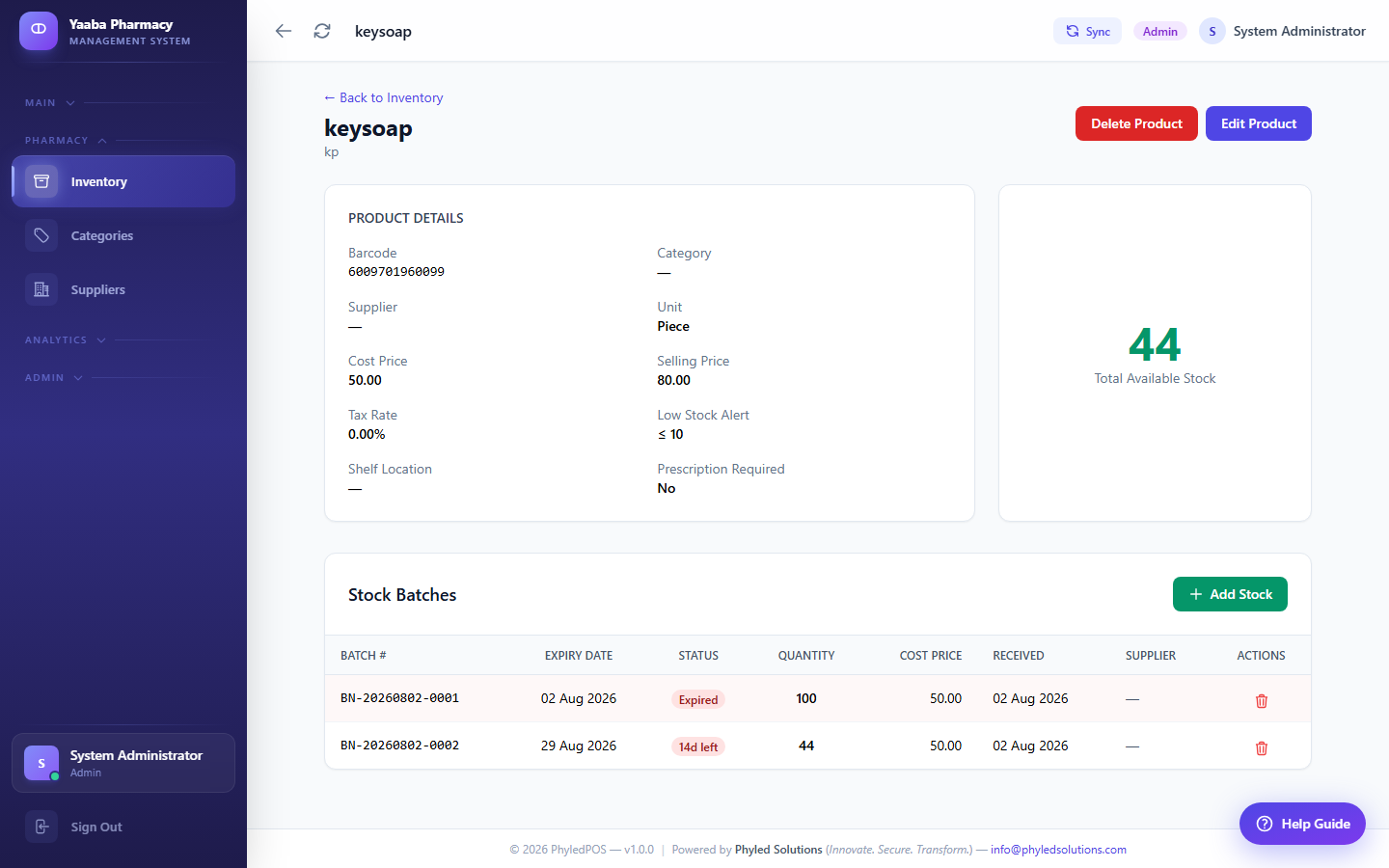The image size is (1389, 868).
Task: Click the Yaaba Pharmacy logo icon
Action: pos(39,31)
